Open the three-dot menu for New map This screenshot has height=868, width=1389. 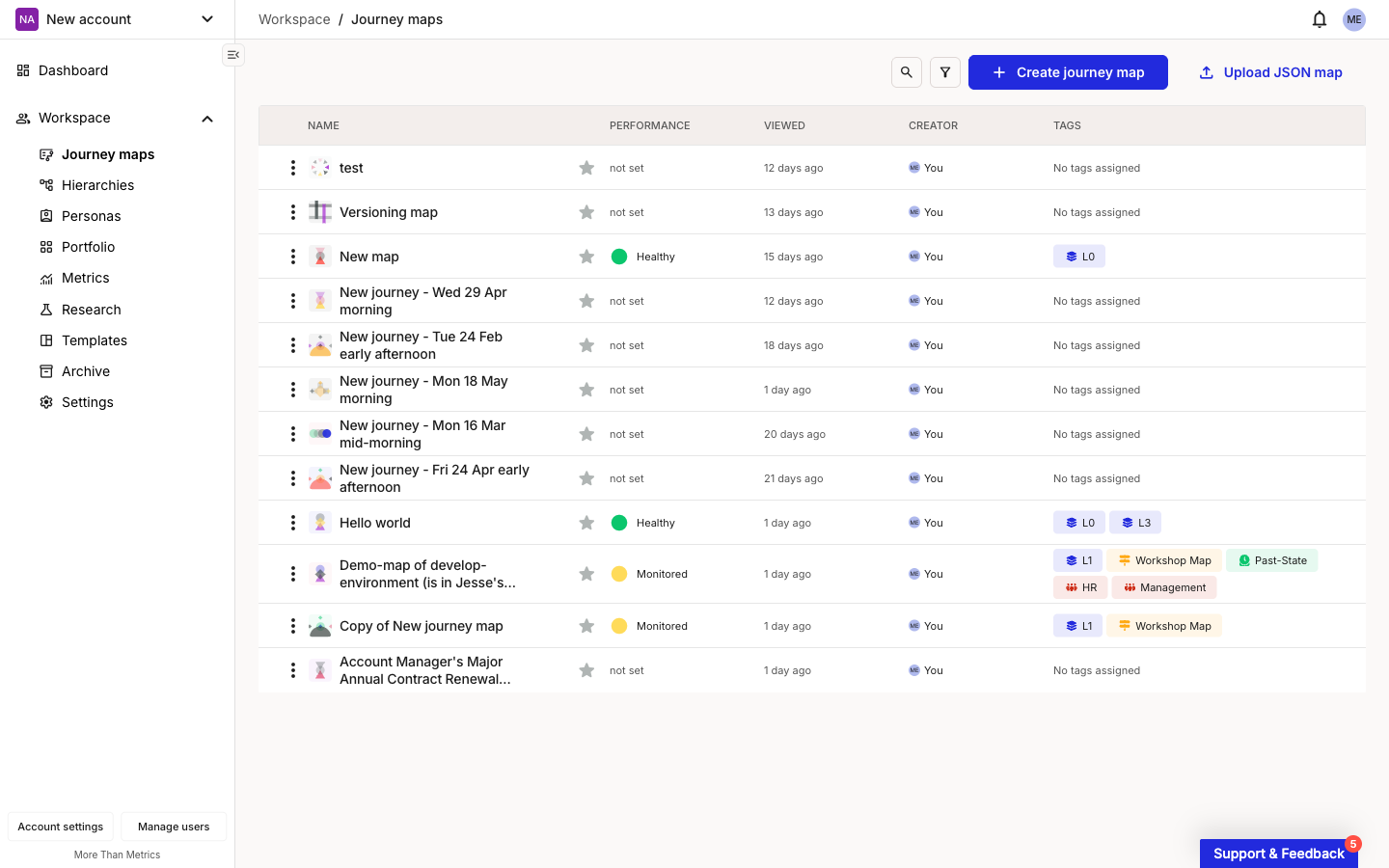pos(293,257)
